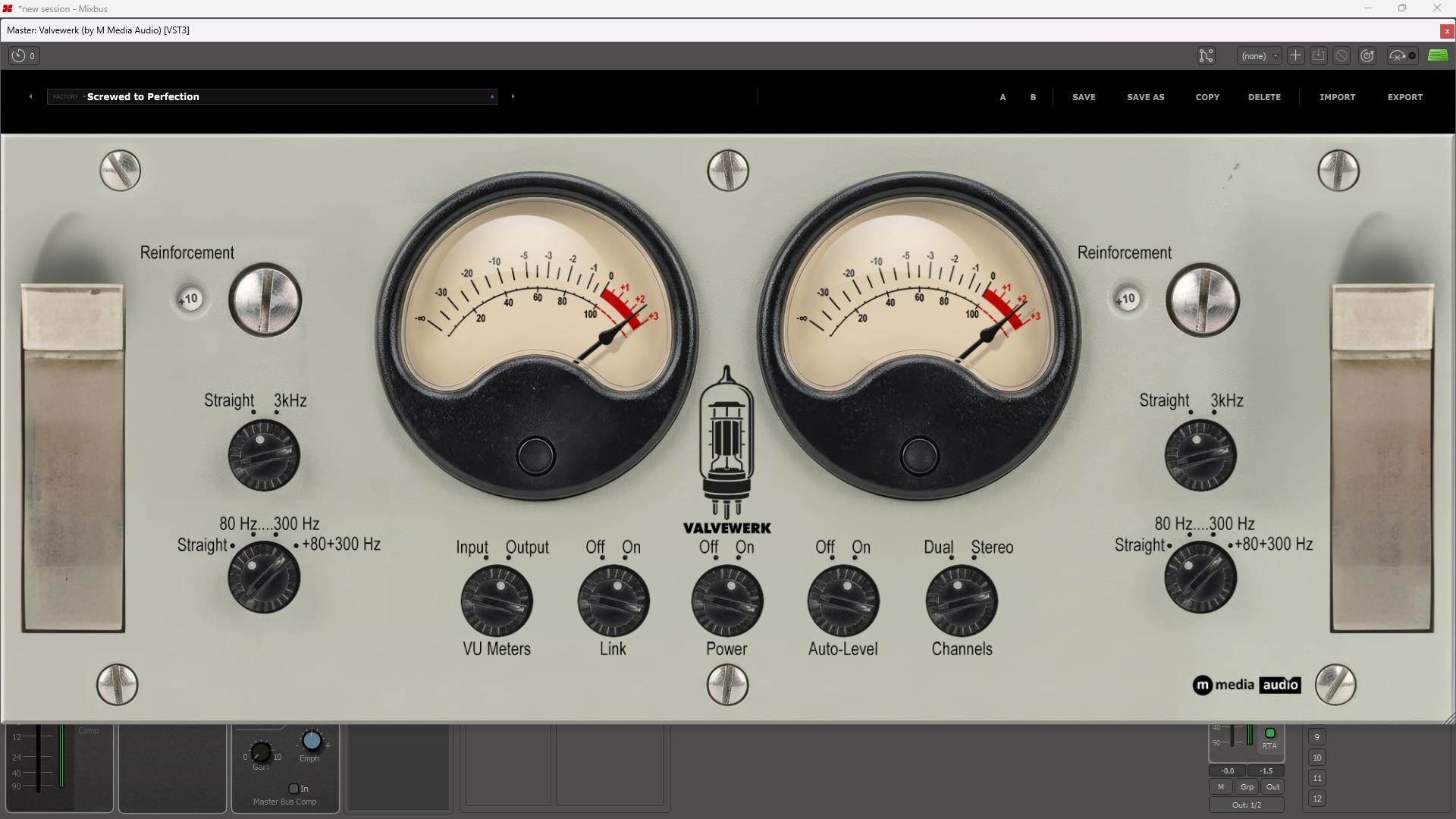Select mixbus number 11 button
The height and width of the screenshot is (819, 1456).
tap(1317, 778)
